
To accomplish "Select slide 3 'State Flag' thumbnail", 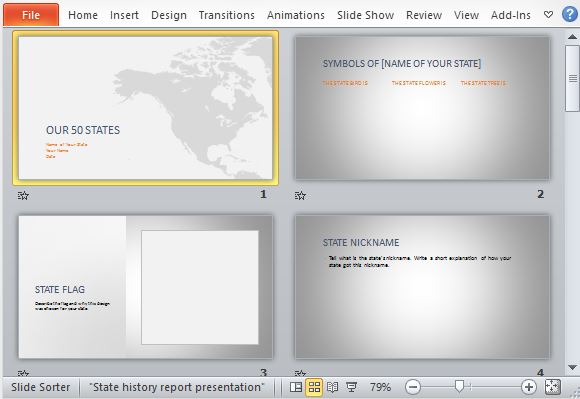I will (x=145, y=287).
